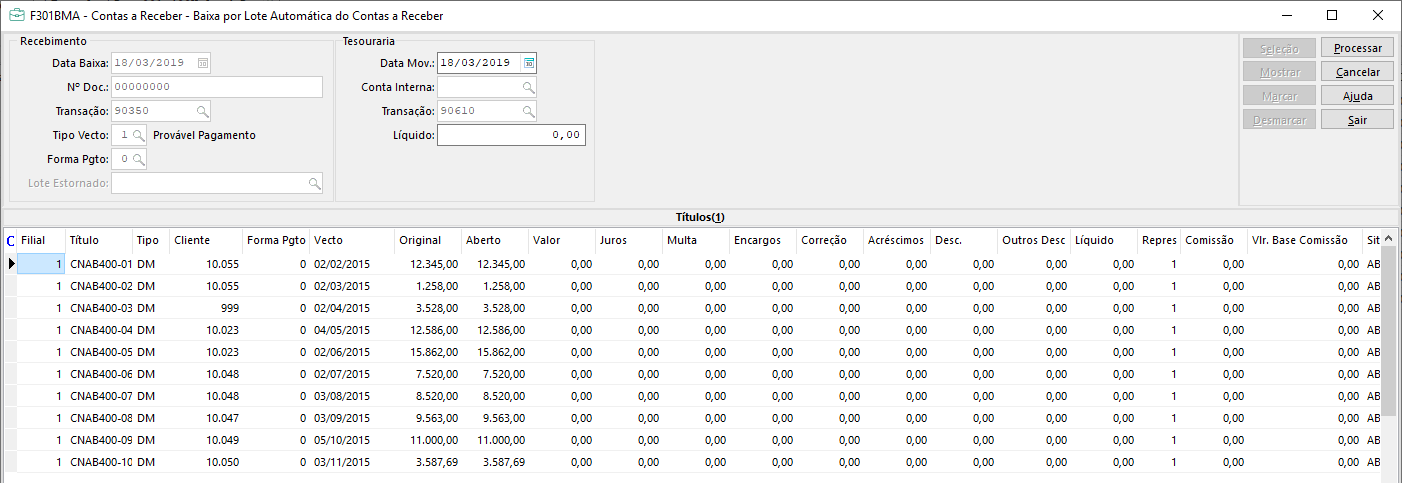This screenshot has width=1402, height=483.
Task: Select row CNAB400-06 title cell
Action: [99, 374]
